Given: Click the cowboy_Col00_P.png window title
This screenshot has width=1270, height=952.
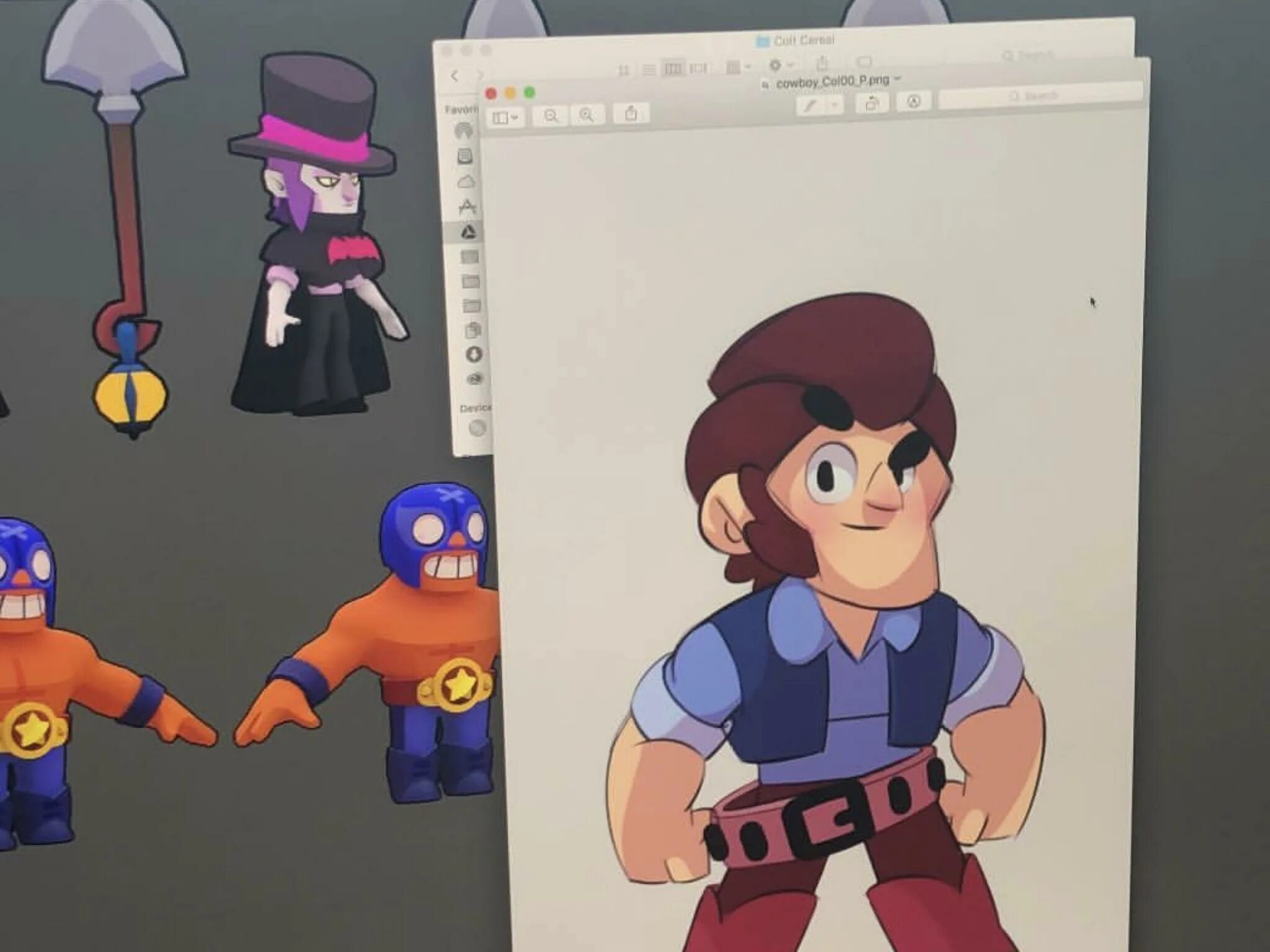Looking at the screenshot, I should coord(833,81).
